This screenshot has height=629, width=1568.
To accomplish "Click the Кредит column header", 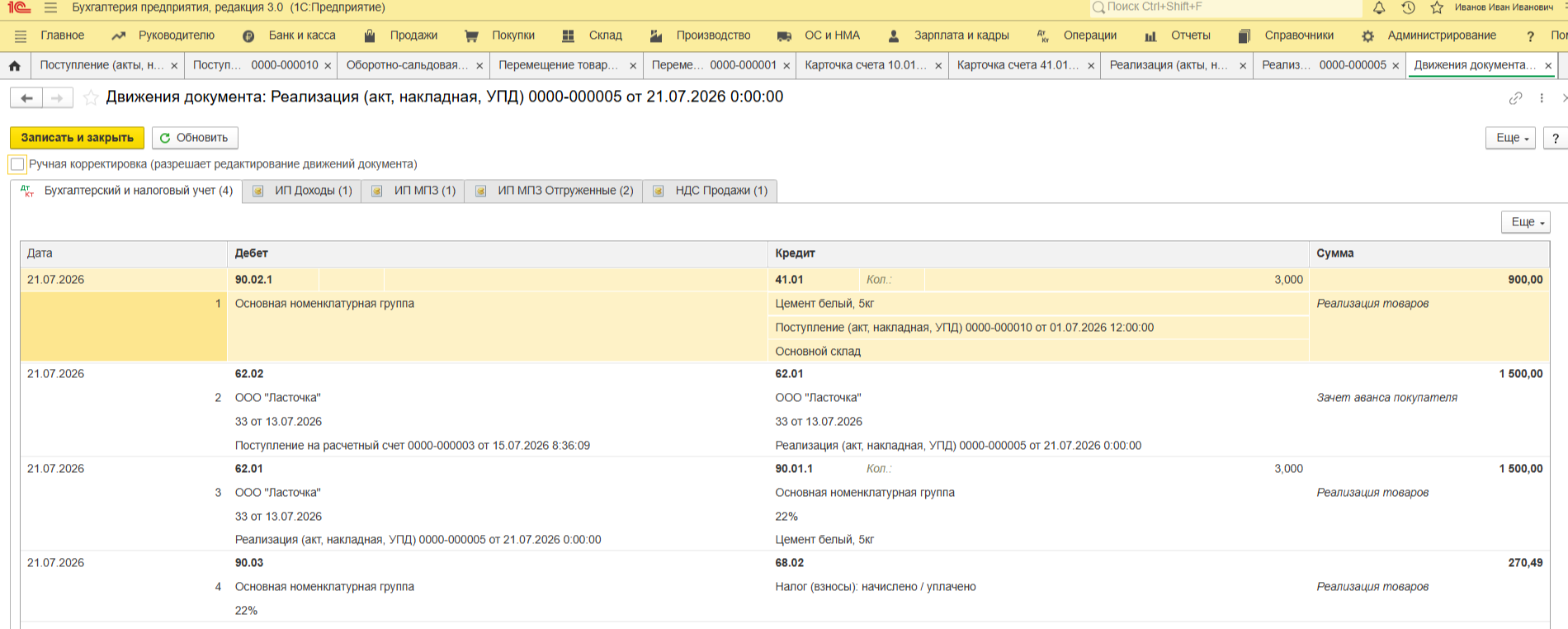I will tap(1038, 253).
